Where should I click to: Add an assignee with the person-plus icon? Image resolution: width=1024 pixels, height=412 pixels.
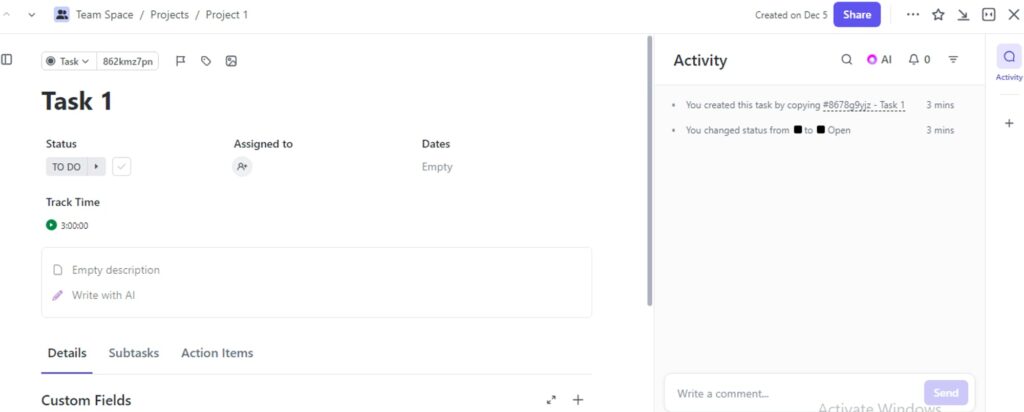[x=242, y=166]
